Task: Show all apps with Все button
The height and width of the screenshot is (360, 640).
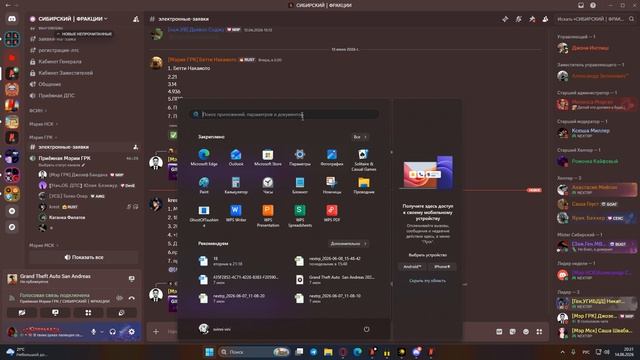Action: (x=360, y=137)
